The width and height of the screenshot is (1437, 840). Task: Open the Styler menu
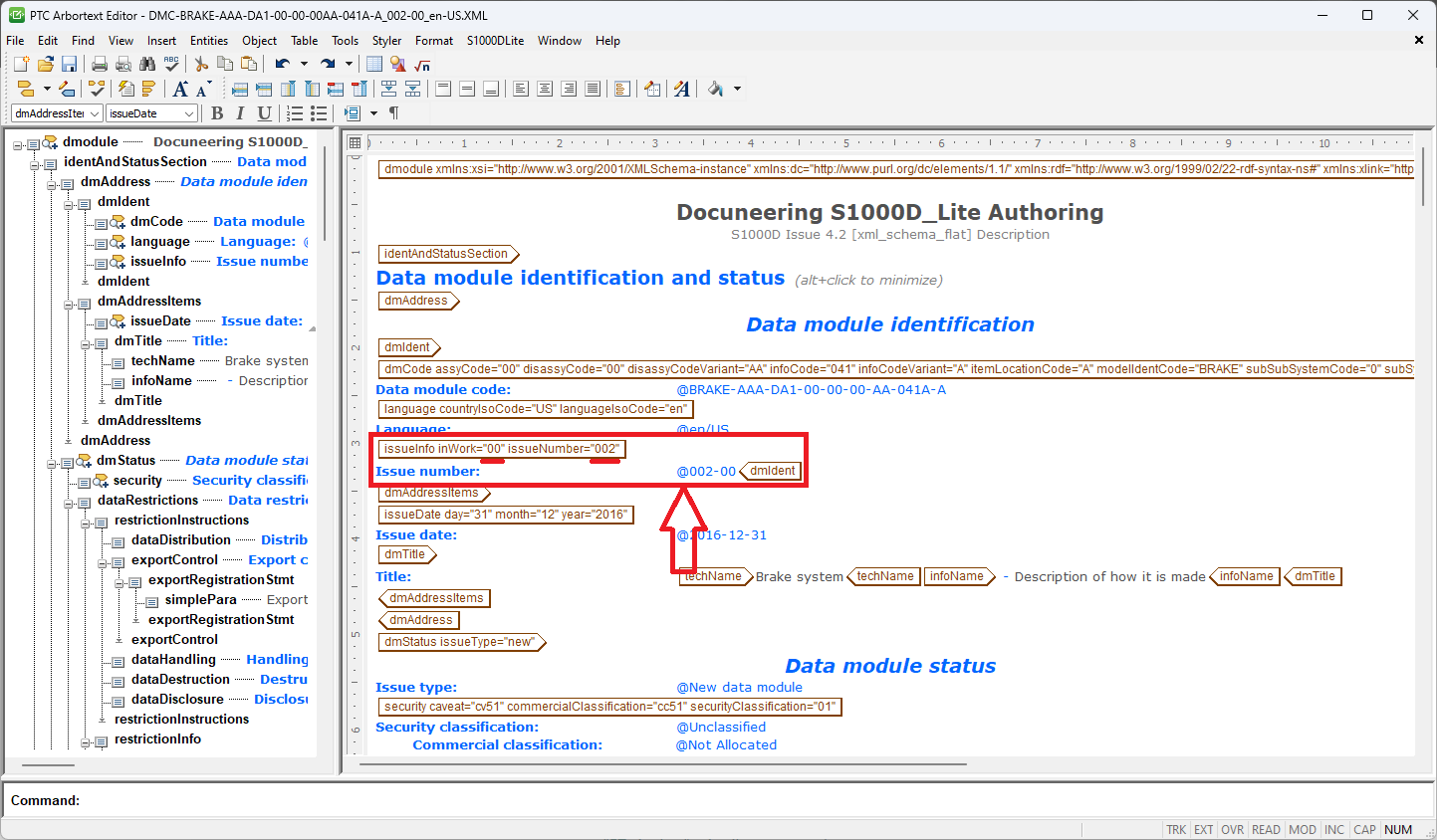coord(386,41)
